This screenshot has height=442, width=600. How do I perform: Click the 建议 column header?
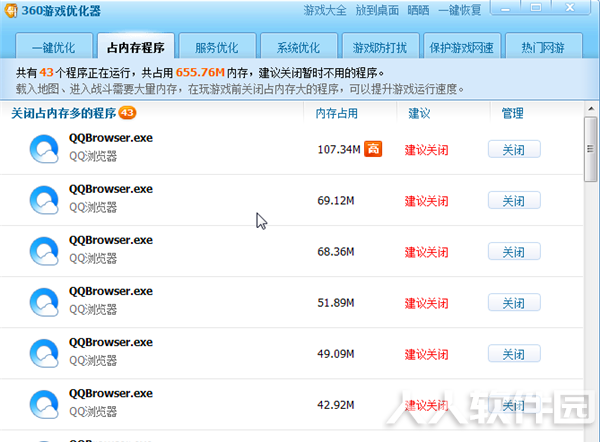(419, 113)
